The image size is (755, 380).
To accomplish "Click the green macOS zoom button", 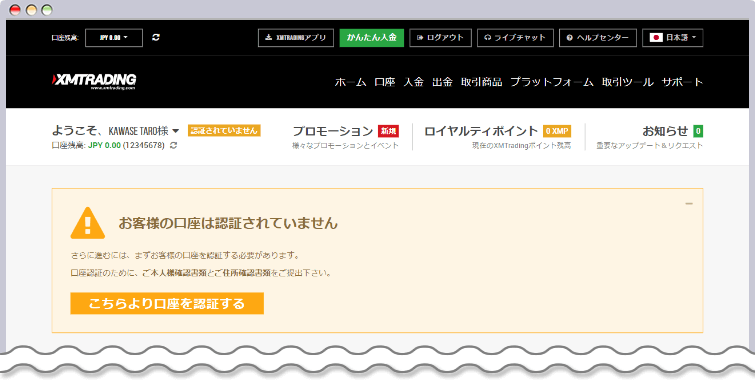I will [x=47, y=10].
